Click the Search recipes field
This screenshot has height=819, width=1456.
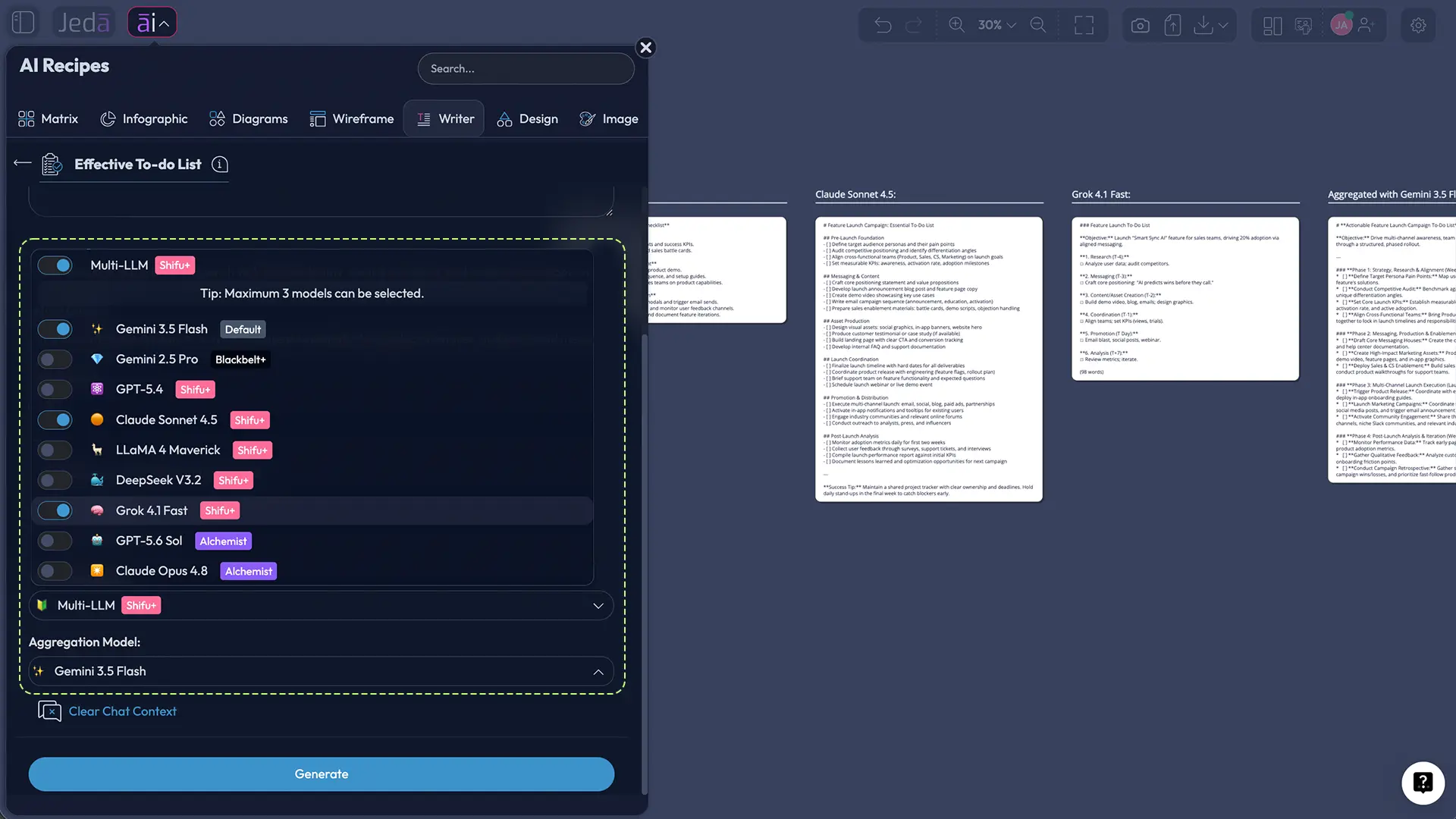526,68
